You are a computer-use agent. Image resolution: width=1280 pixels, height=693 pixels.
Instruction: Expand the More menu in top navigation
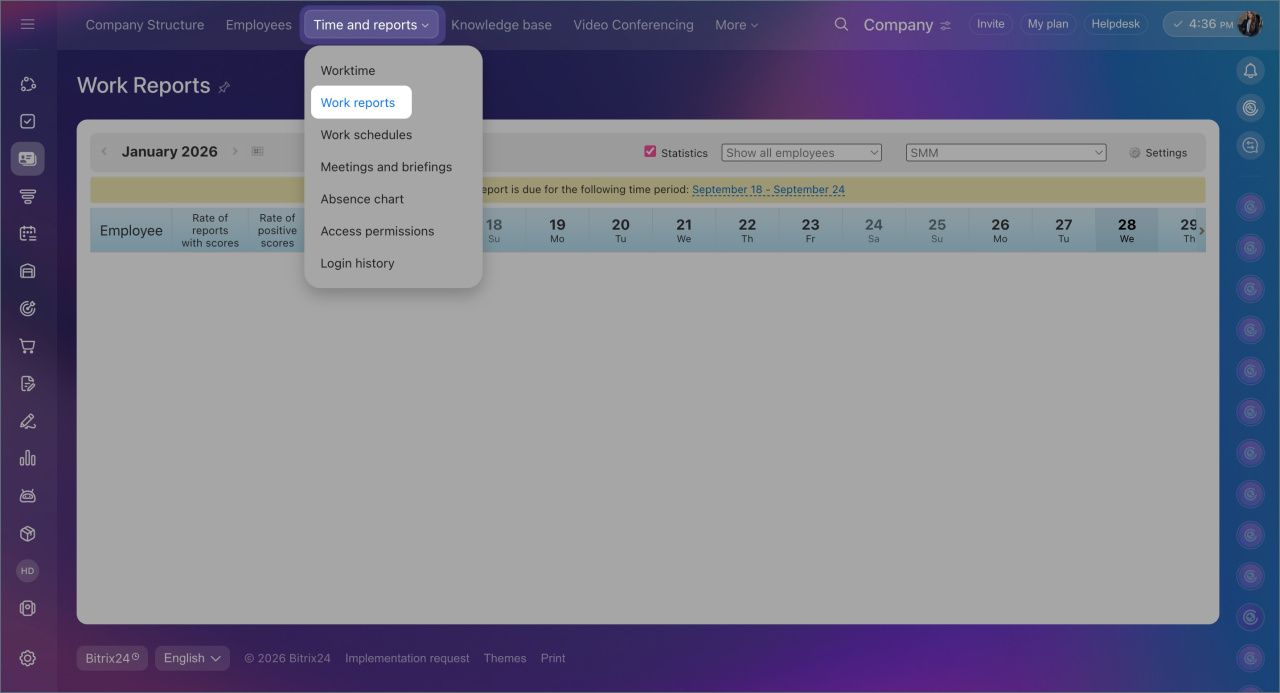coord(736,25)
